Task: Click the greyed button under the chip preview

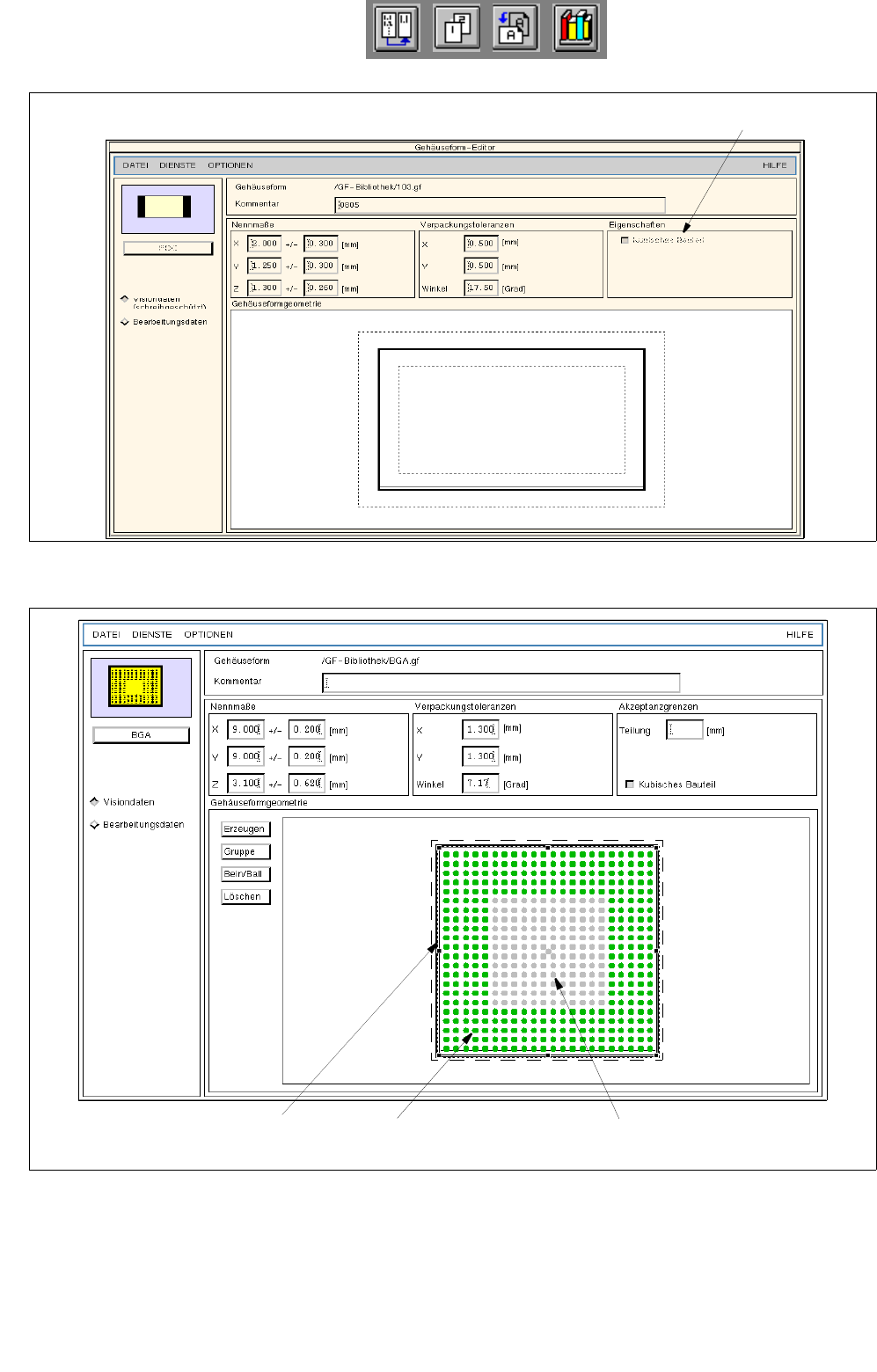Action: point(168,248)
